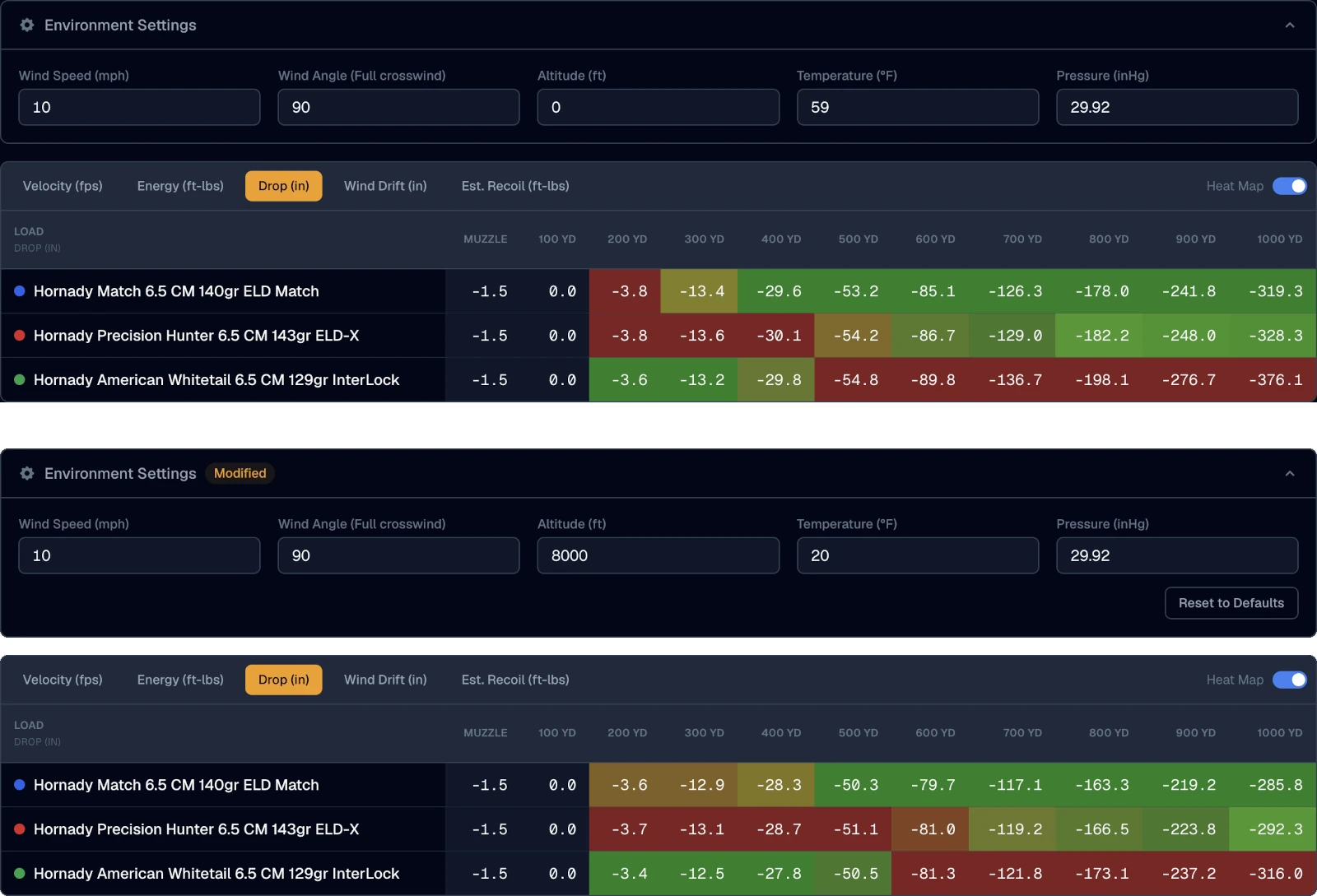Click the -376.1 drop cell
Screen dimensions: 1317x896
(x=1273, y=380)
